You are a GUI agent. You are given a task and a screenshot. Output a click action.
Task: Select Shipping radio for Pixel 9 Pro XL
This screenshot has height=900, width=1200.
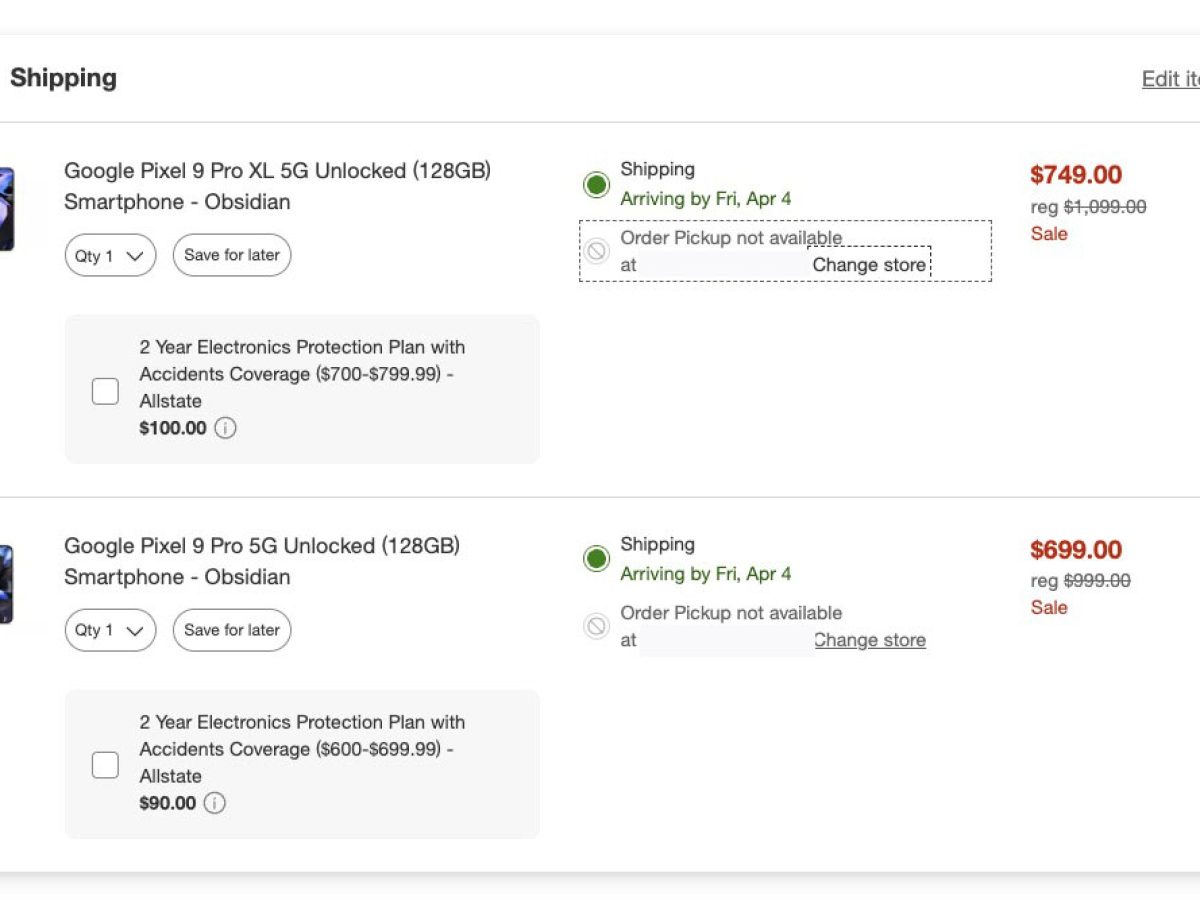[597, 185]
